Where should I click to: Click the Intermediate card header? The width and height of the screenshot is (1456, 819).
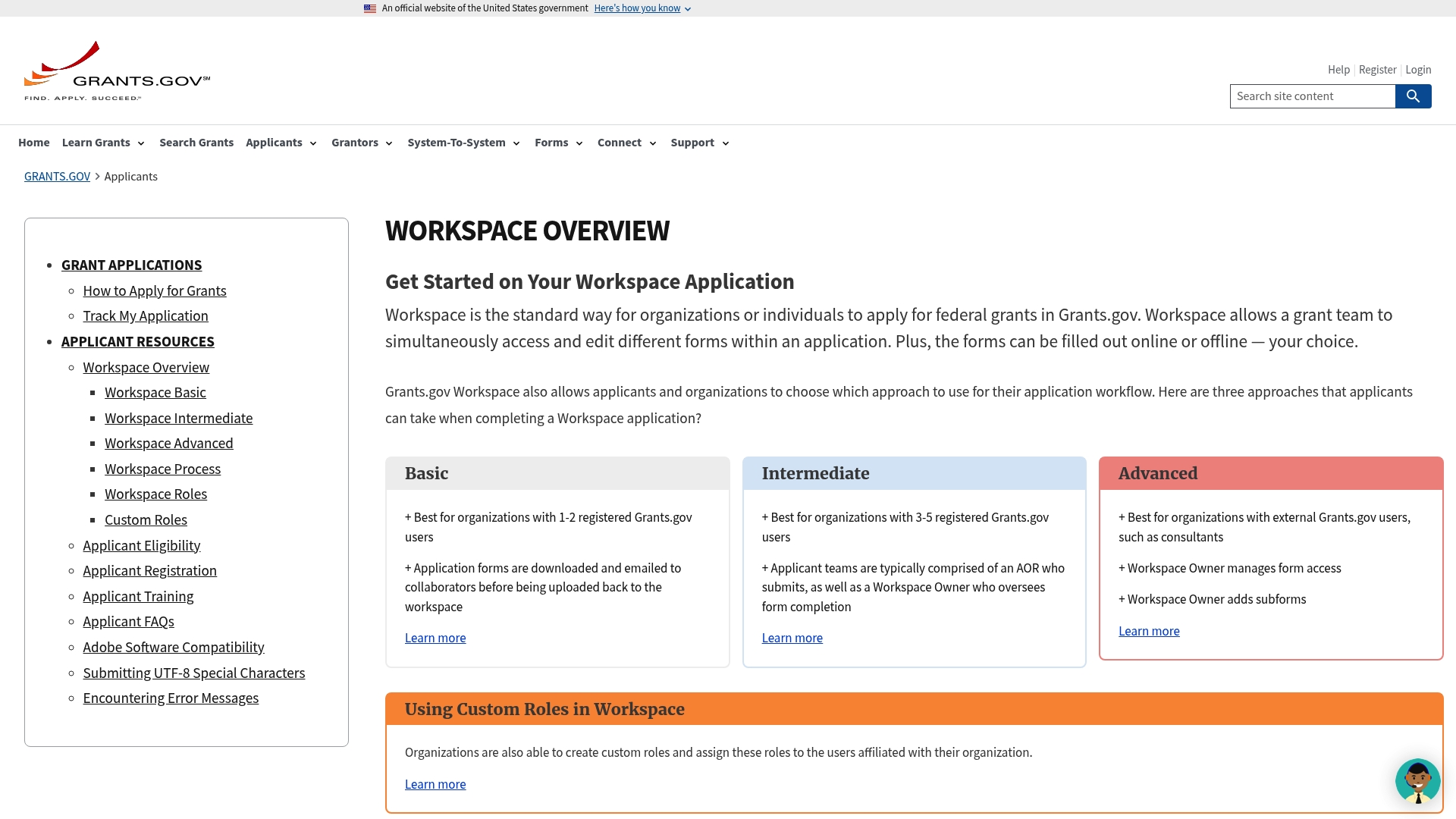click(x=915, y=473)
